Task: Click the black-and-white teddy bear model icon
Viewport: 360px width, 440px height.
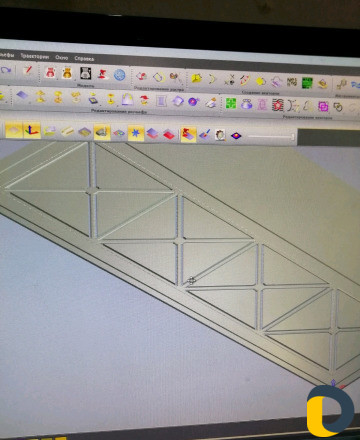Action: coord(85,73)
